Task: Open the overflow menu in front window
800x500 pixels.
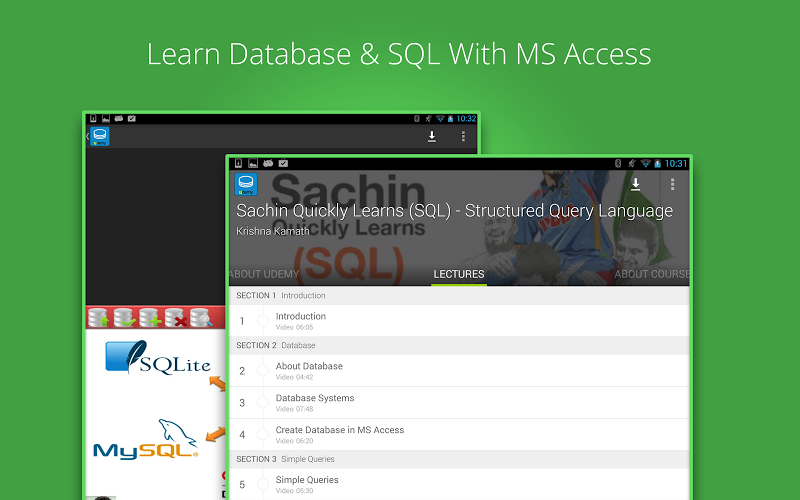Action: [x=672, y=184]
